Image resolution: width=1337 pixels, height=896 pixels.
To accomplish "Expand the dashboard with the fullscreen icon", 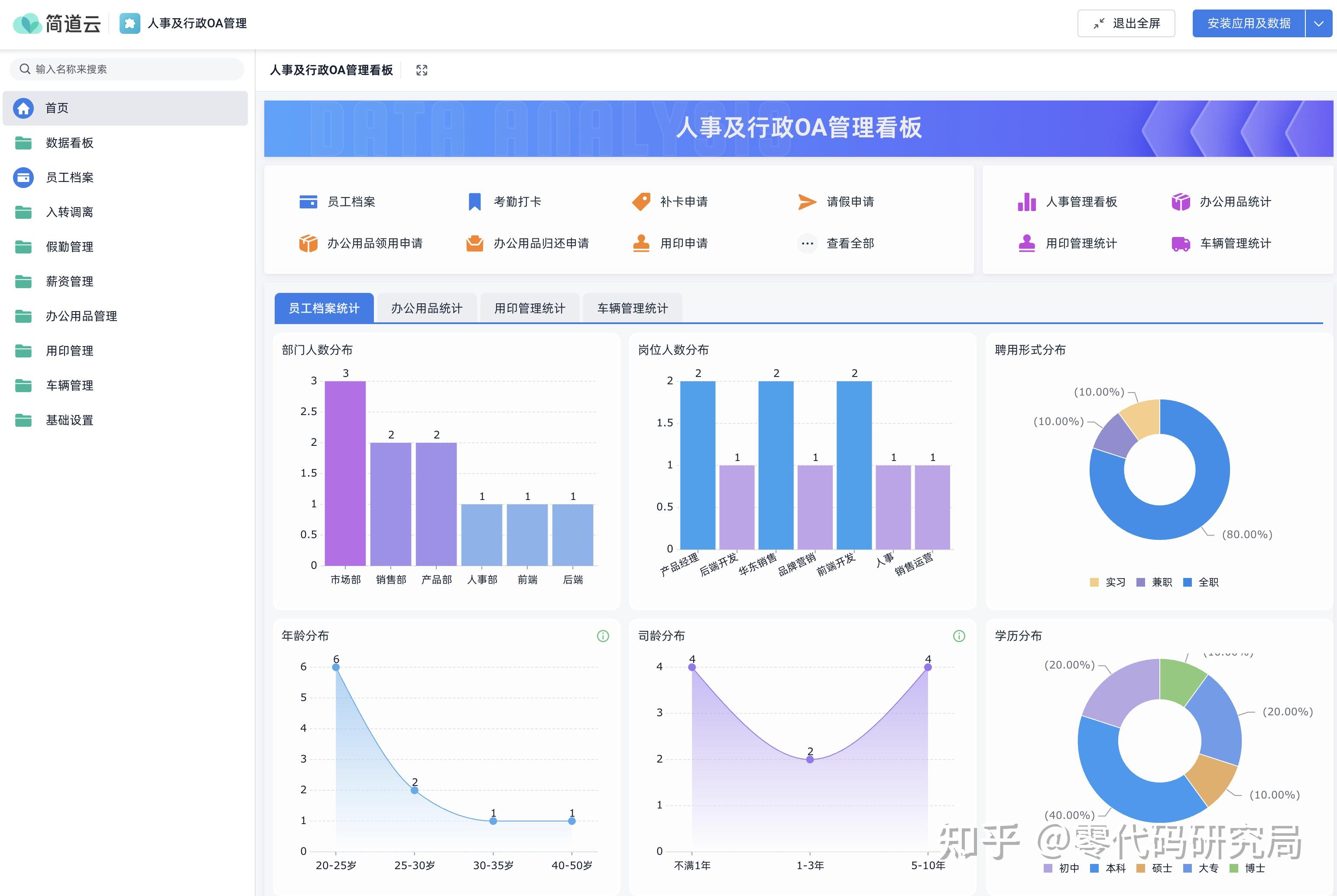I will [x=421, y=70].
